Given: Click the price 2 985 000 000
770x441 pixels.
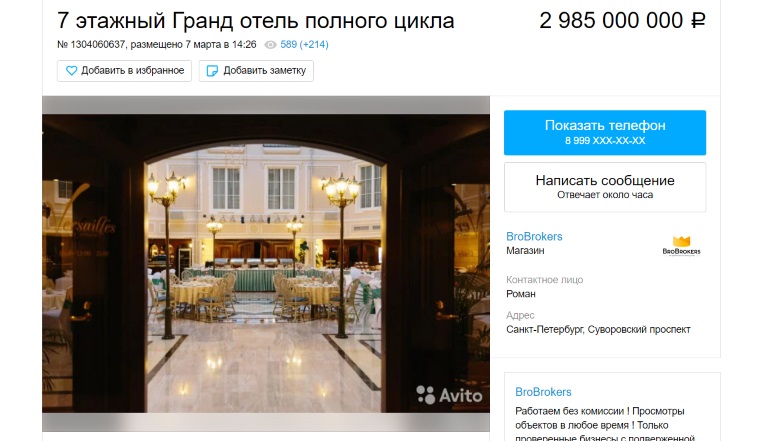Looking at the screenshot, I should click(611, 21).
